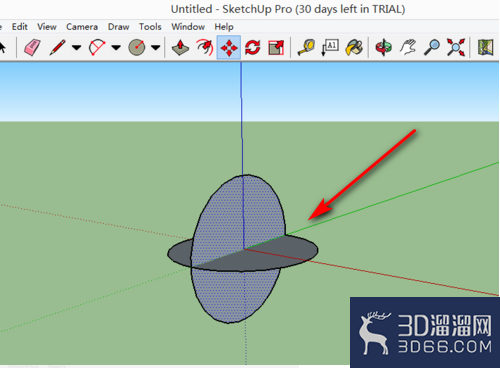Open the Help menu

(224, 27)
